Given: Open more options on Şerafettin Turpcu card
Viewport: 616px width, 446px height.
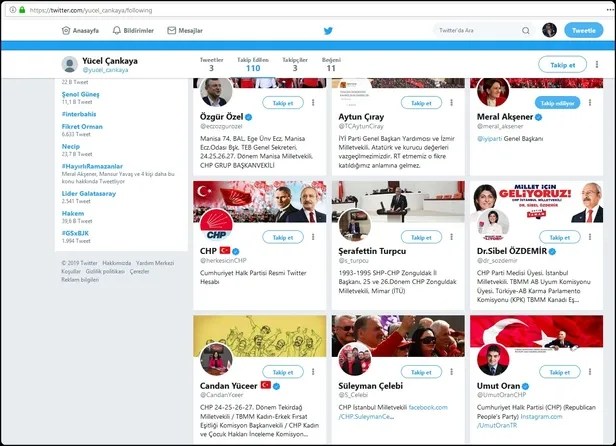Looking at the screenshot, I should click(x=451, y=237).
